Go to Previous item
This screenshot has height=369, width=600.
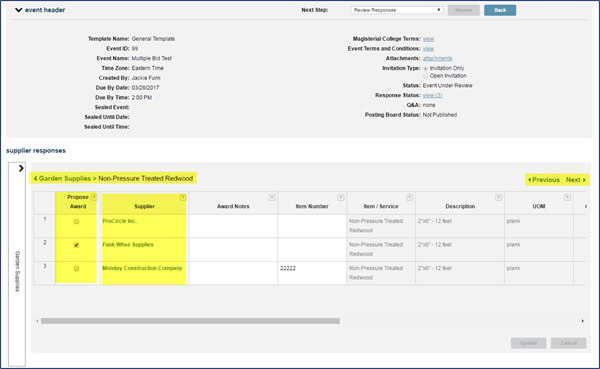[544, 180]
